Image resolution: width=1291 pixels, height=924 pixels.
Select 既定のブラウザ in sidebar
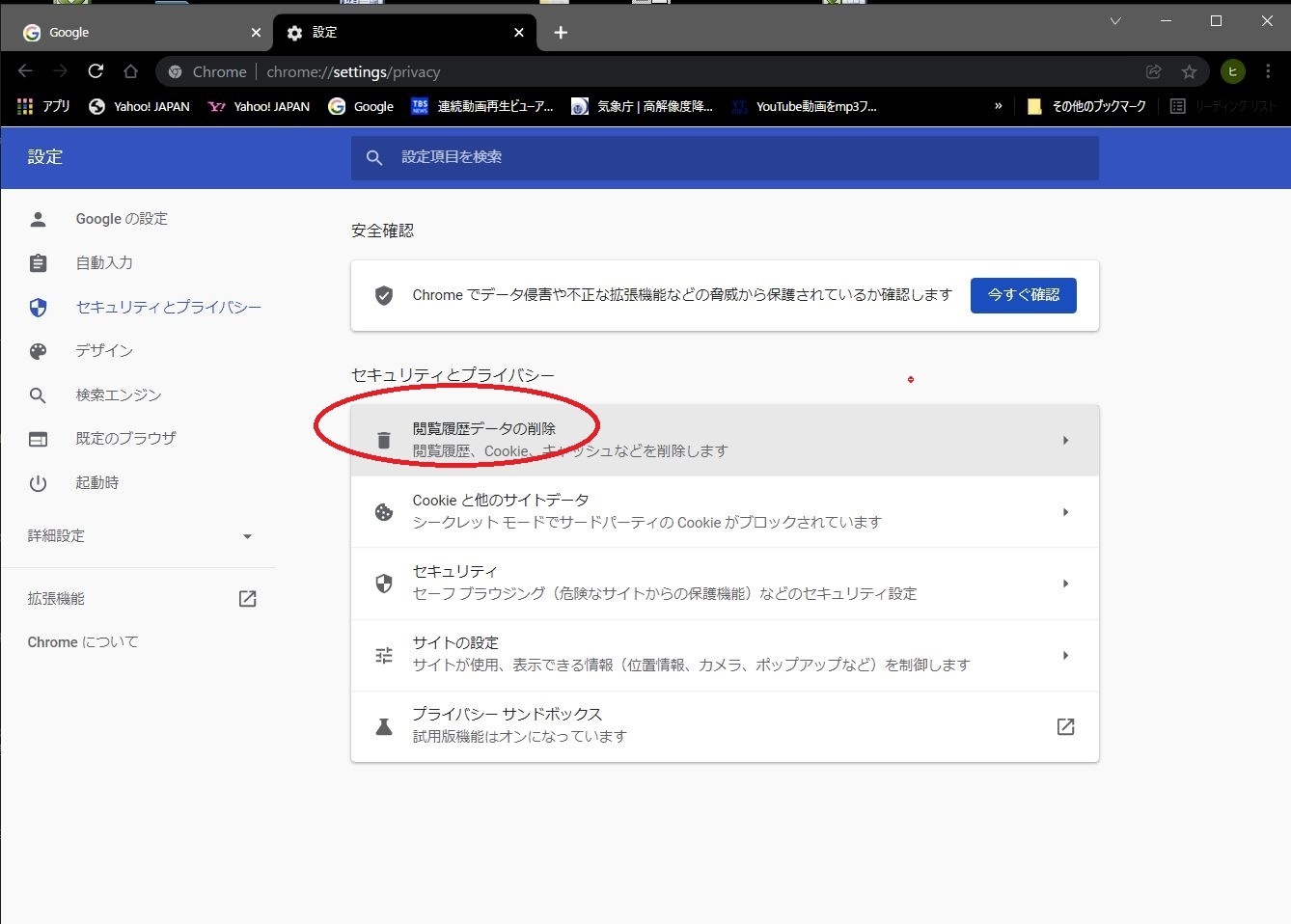[126, 438]
